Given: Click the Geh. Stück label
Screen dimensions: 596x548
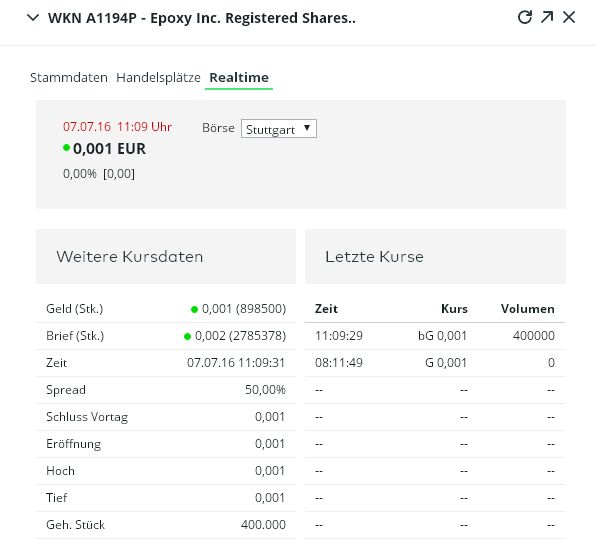Looking at the screenshot, I should [75, 524].
